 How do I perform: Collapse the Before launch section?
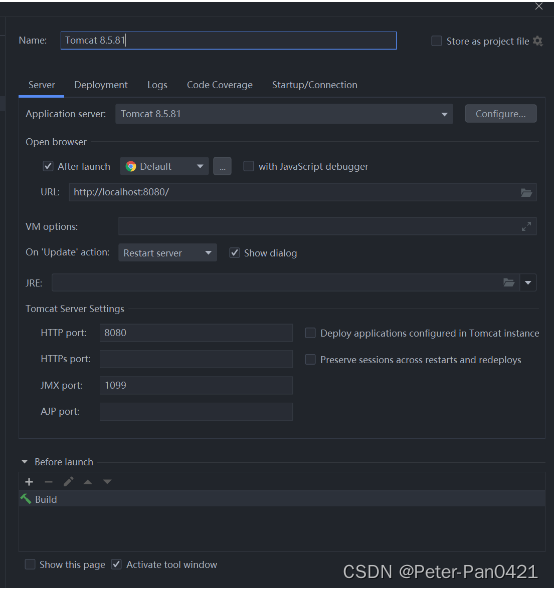pos(25,462)
